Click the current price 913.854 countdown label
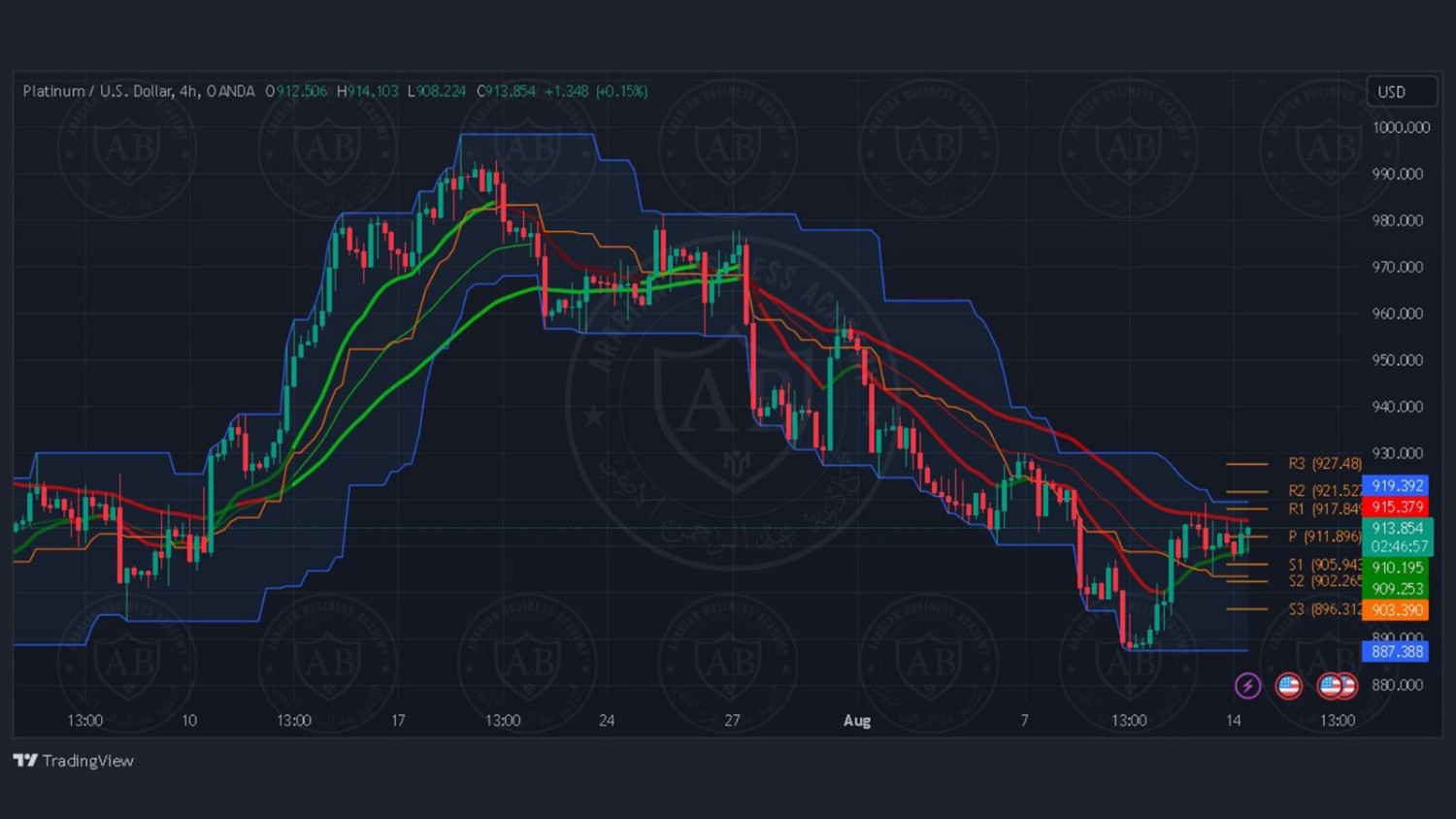The width and height of the screenshot is (1456, 819). [1398, 537]
